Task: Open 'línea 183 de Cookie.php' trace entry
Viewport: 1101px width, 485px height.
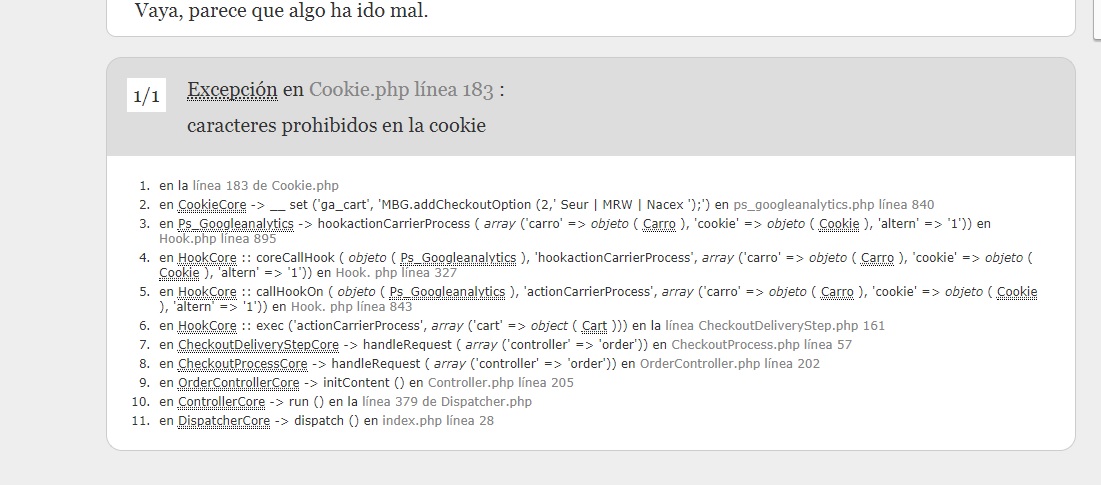Action: point(265,186)
